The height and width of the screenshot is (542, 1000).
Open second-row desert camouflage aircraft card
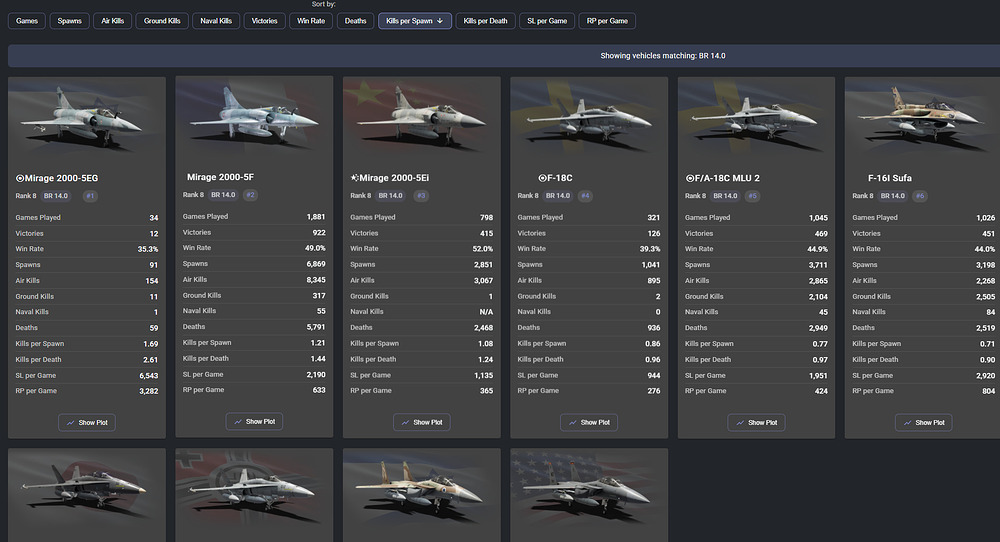pos(422,495)
